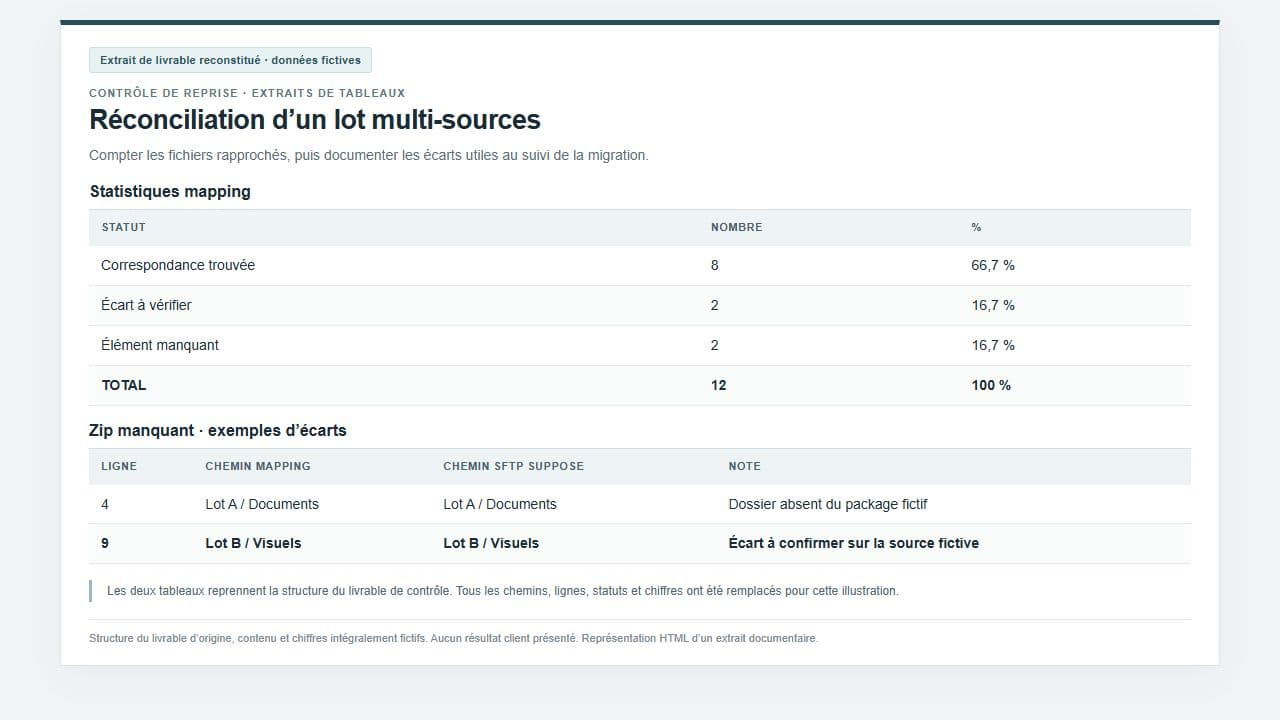Click the count 8 for Correspondance trouvée
The height and width of the screenshot is (720, 1280).
coord(715,265)
